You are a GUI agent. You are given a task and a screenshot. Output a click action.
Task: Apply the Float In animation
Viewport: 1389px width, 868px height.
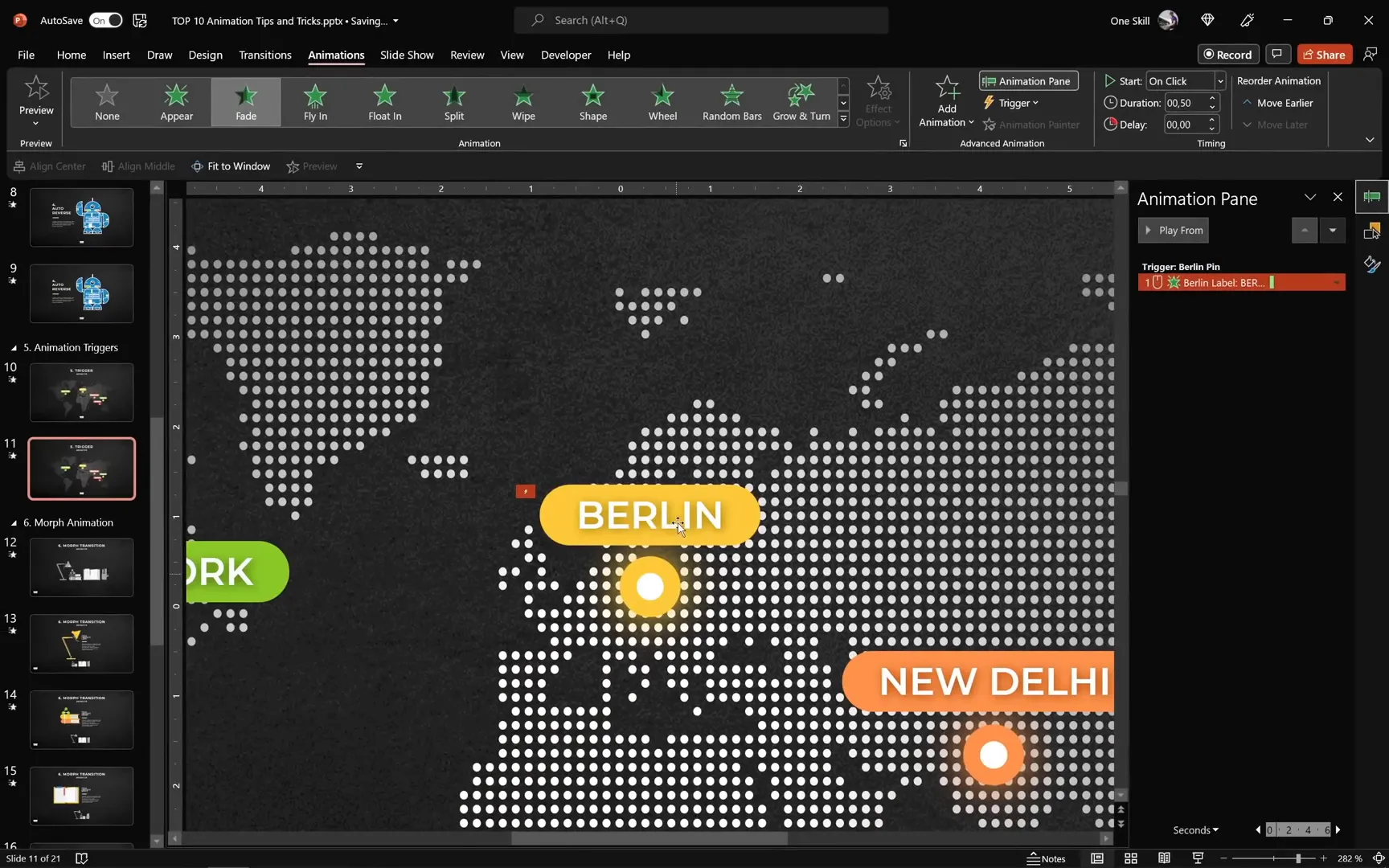point(385,102)
